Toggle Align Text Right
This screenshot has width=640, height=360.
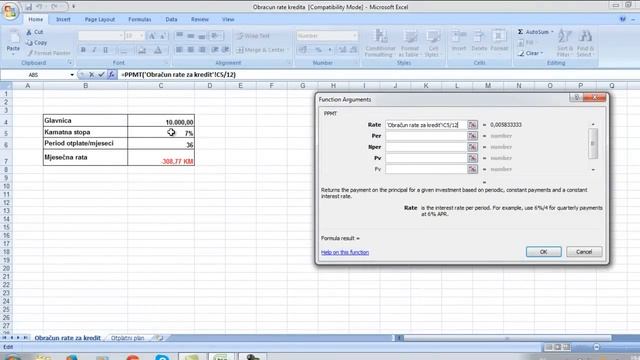pyautogui.click(x=202, y=50)
